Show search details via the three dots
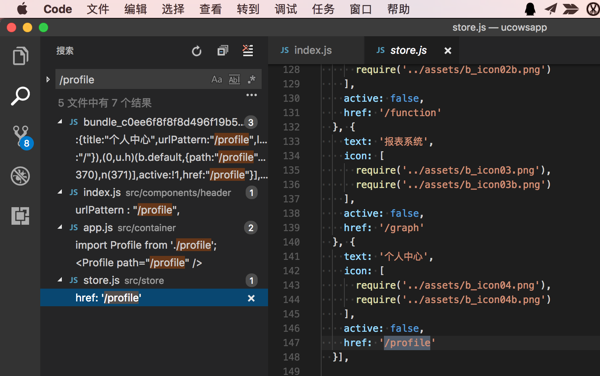The image size is (600, 376). click(251, 95)
